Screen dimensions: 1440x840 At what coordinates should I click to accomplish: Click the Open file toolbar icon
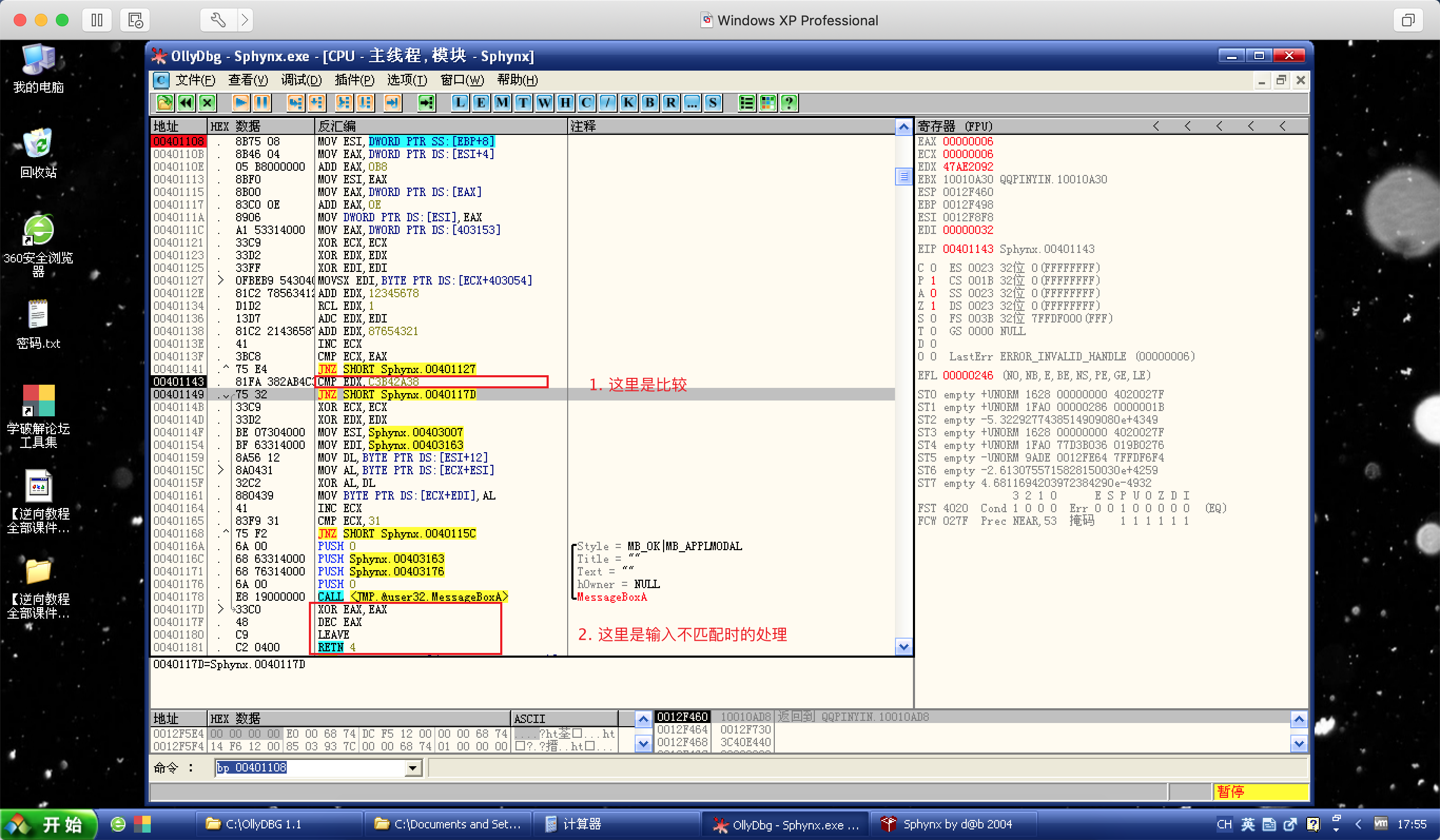pyautogui.click(x=164, y=103)
